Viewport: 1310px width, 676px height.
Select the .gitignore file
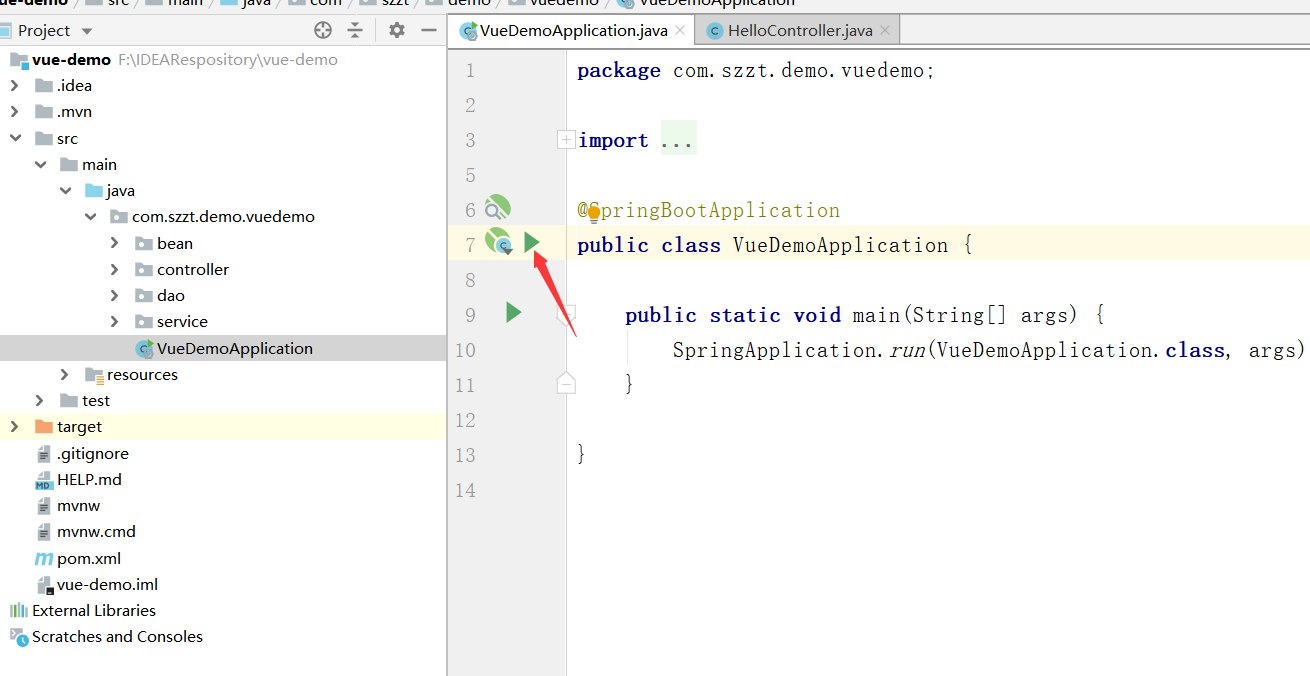point(93,454)
